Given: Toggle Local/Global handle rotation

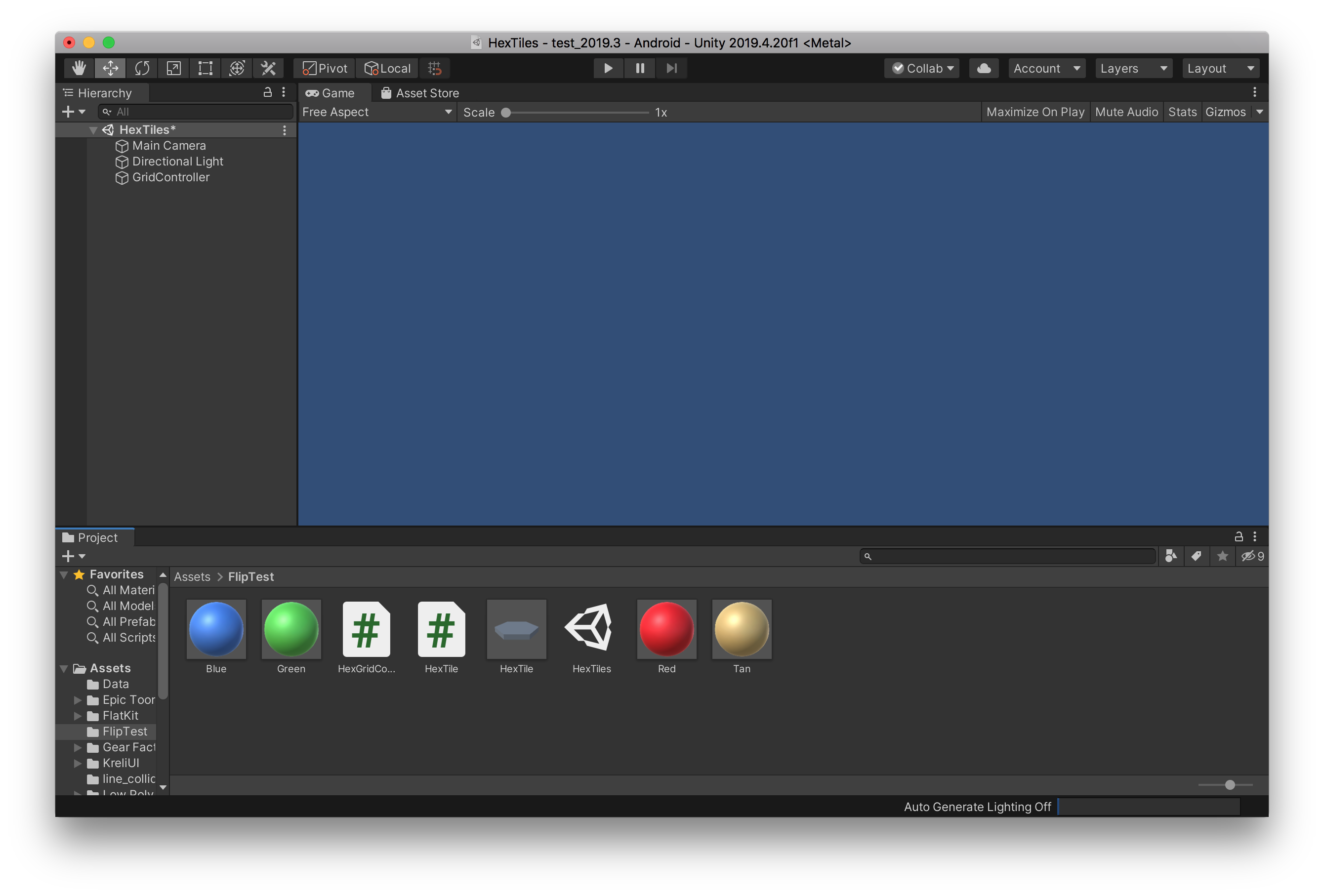Looking at the screenshot, I should click(387, 68).
